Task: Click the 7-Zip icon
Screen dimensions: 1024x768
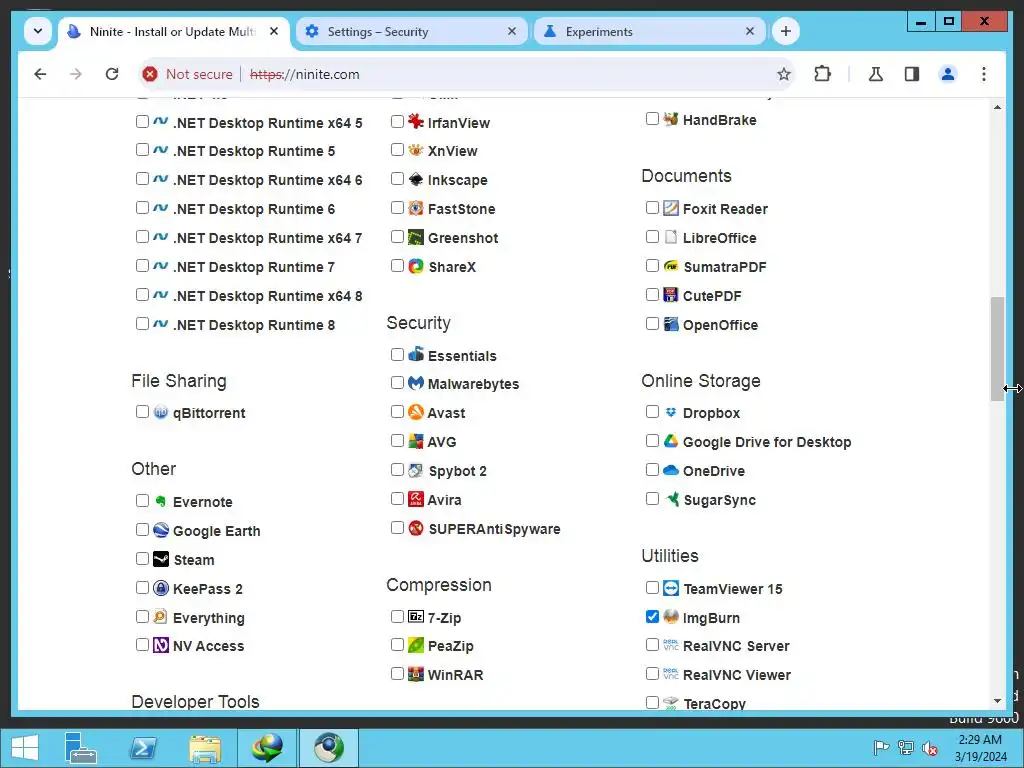Action: pos(415,616)
